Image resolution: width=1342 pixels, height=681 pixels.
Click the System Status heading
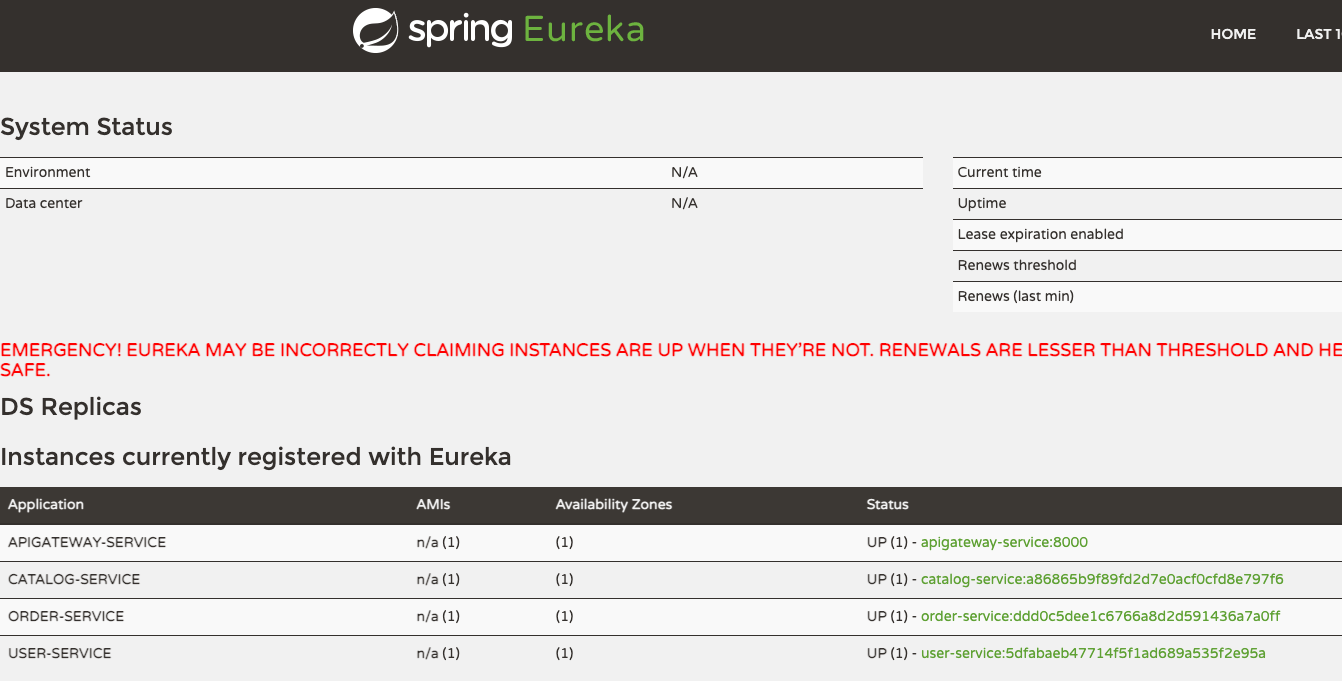tap(87, 127)
